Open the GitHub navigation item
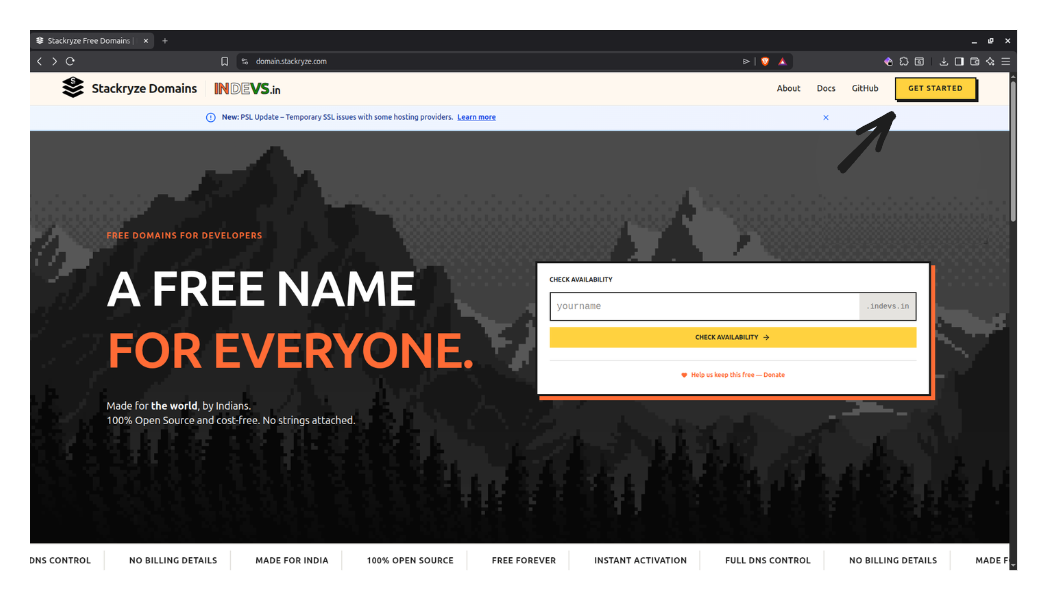 864,88
